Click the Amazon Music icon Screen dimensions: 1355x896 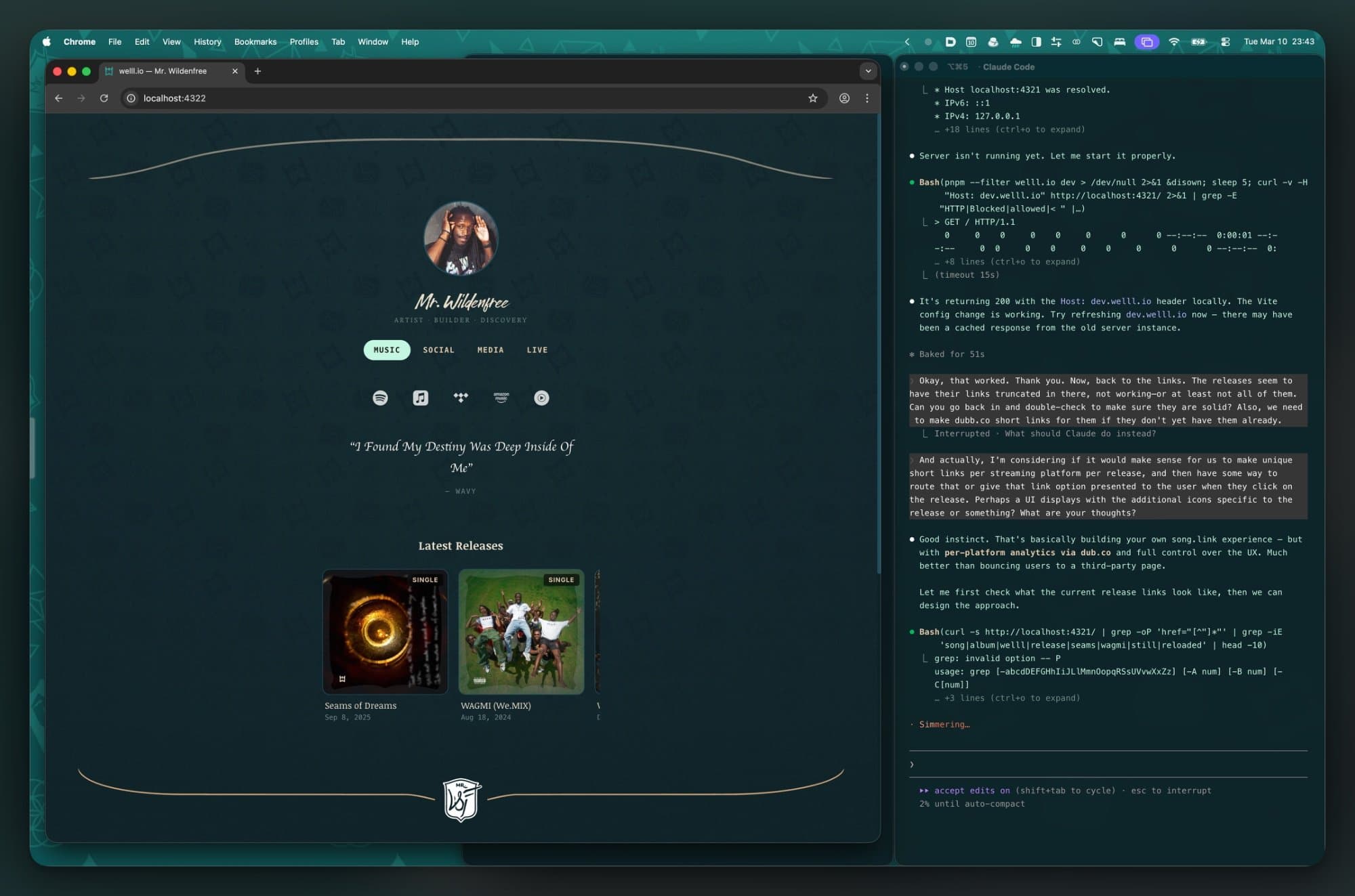tap(501, 398)
